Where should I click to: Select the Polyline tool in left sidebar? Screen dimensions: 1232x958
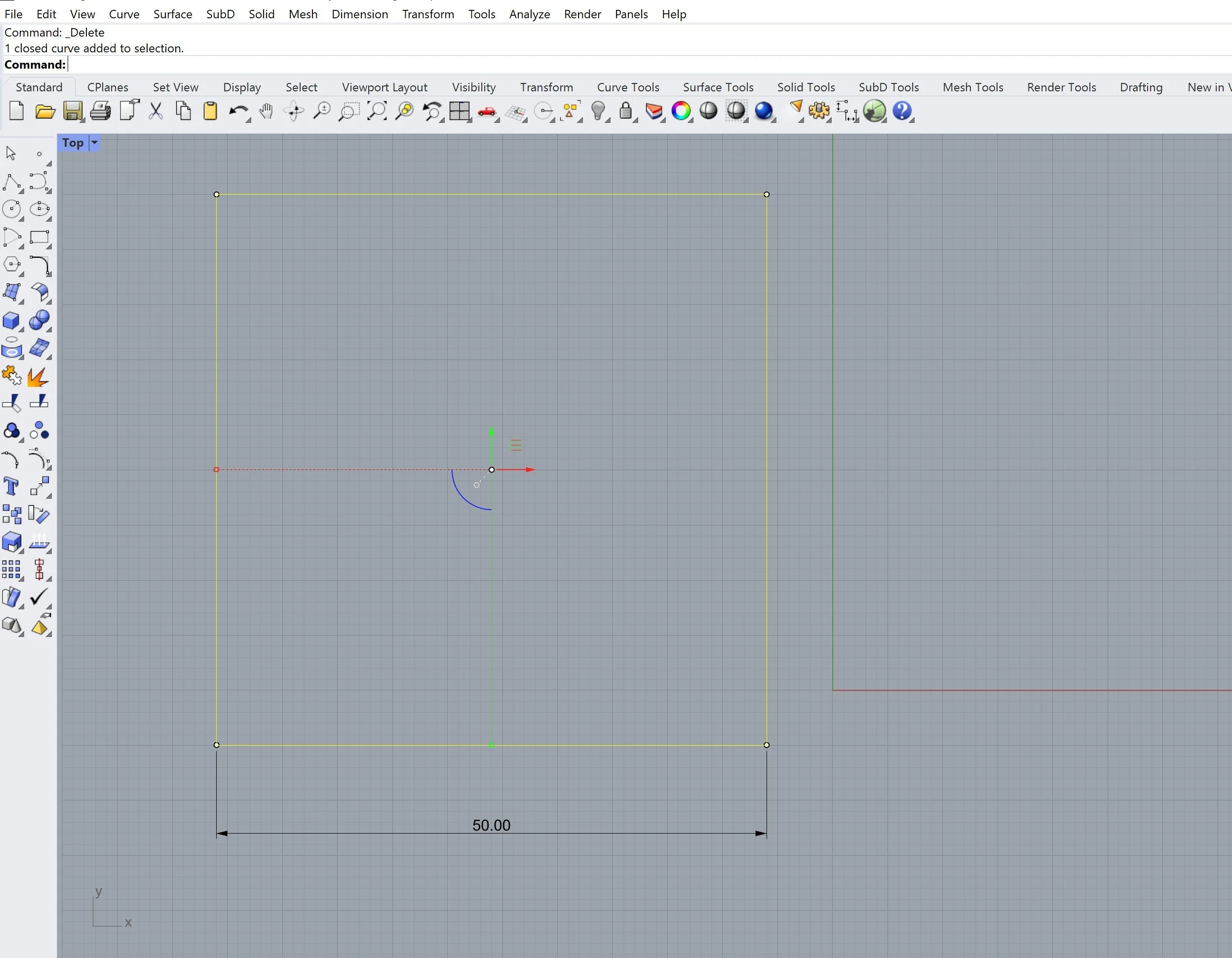11,182
